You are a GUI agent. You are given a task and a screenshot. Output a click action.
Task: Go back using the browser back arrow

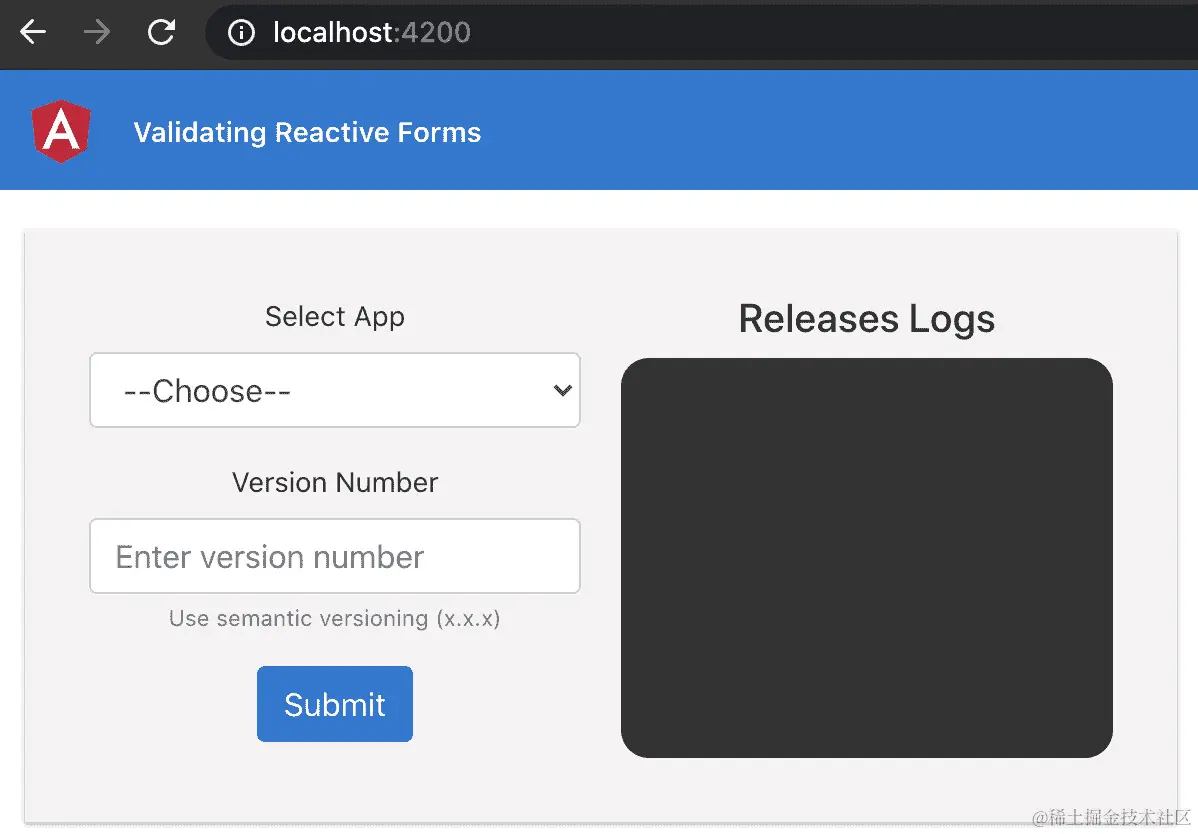click(x=33, y=32)
